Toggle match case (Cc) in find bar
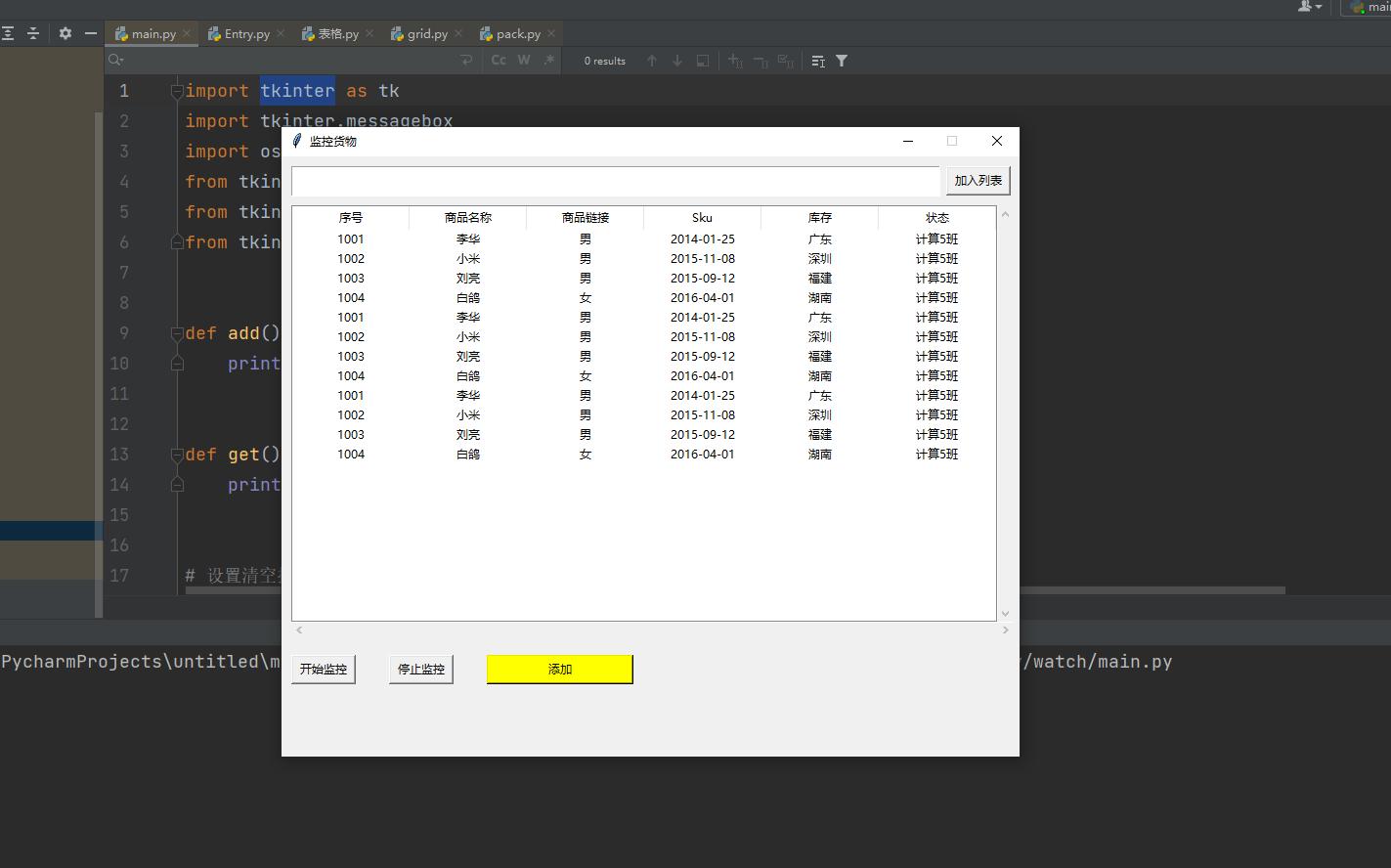The width and height of the screenshot is (1391, 868). (499, 61)
